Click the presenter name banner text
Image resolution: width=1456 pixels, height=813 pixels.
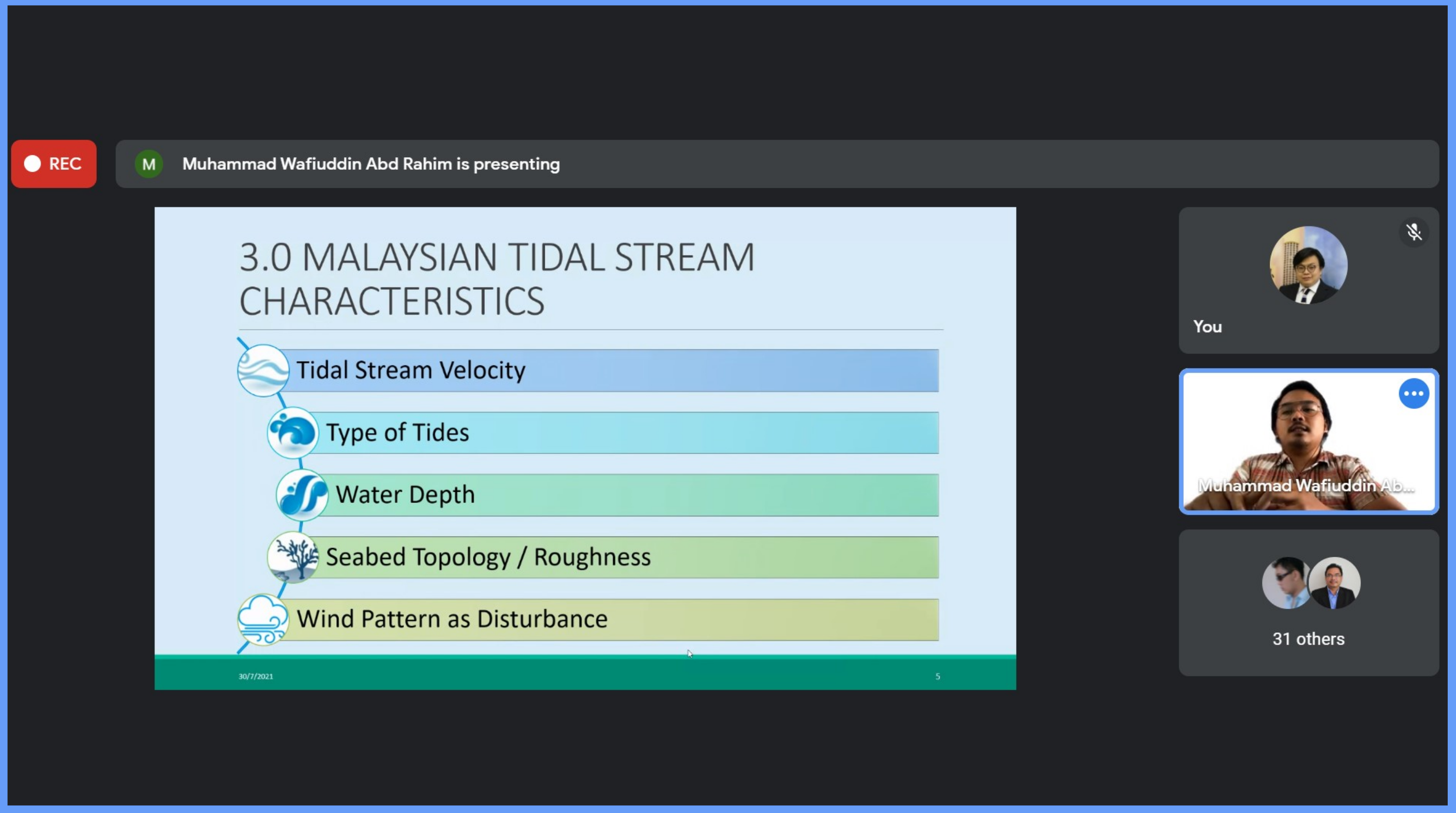coord(371,164)
